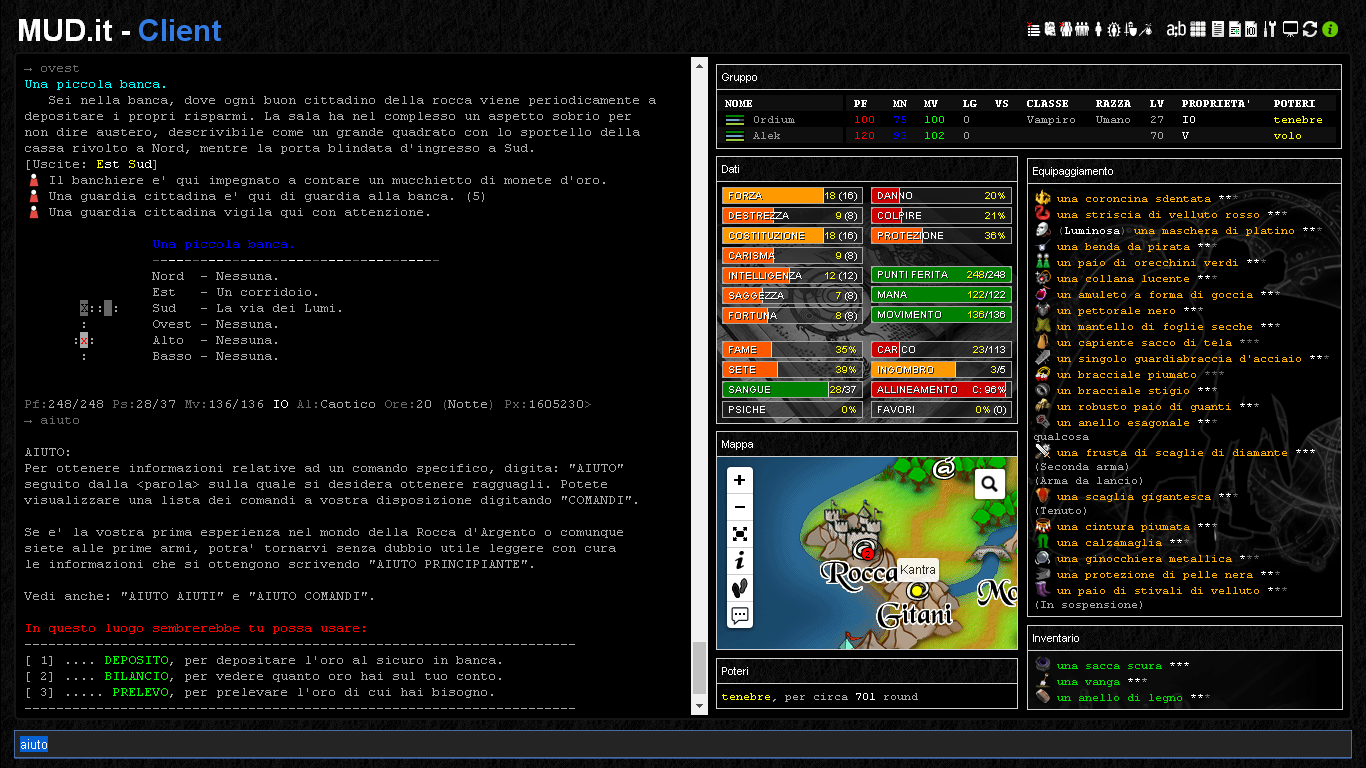The width and height of the screenshot is (1366, 768).
Task: Click 'una maschera di platino' item
Action: pyautogui.click(x=1214, y=231)
